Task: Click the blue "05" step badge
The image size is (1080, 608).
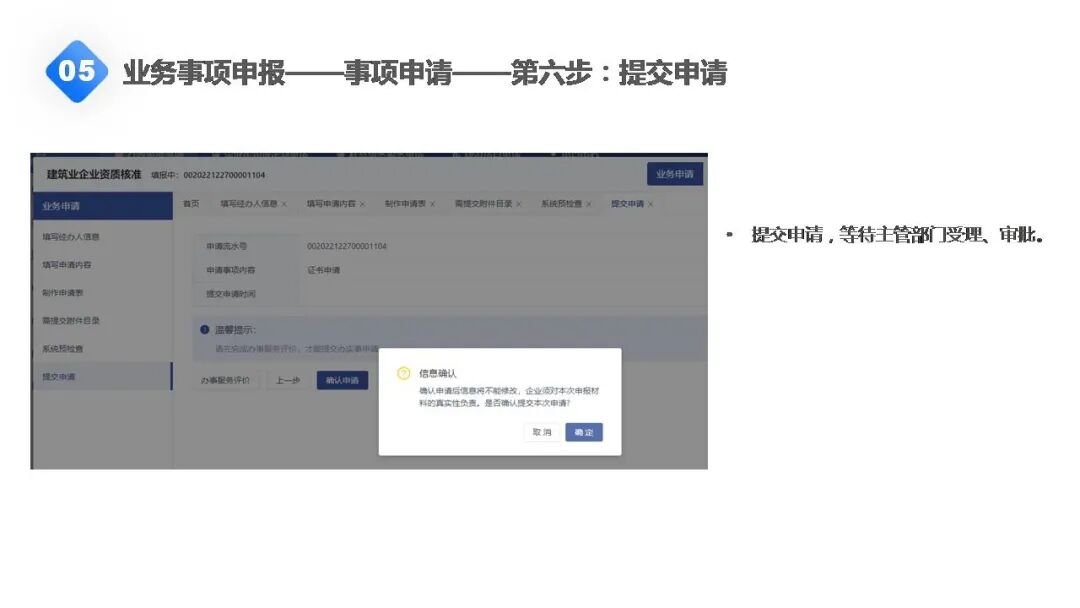Action: (78, 70)
